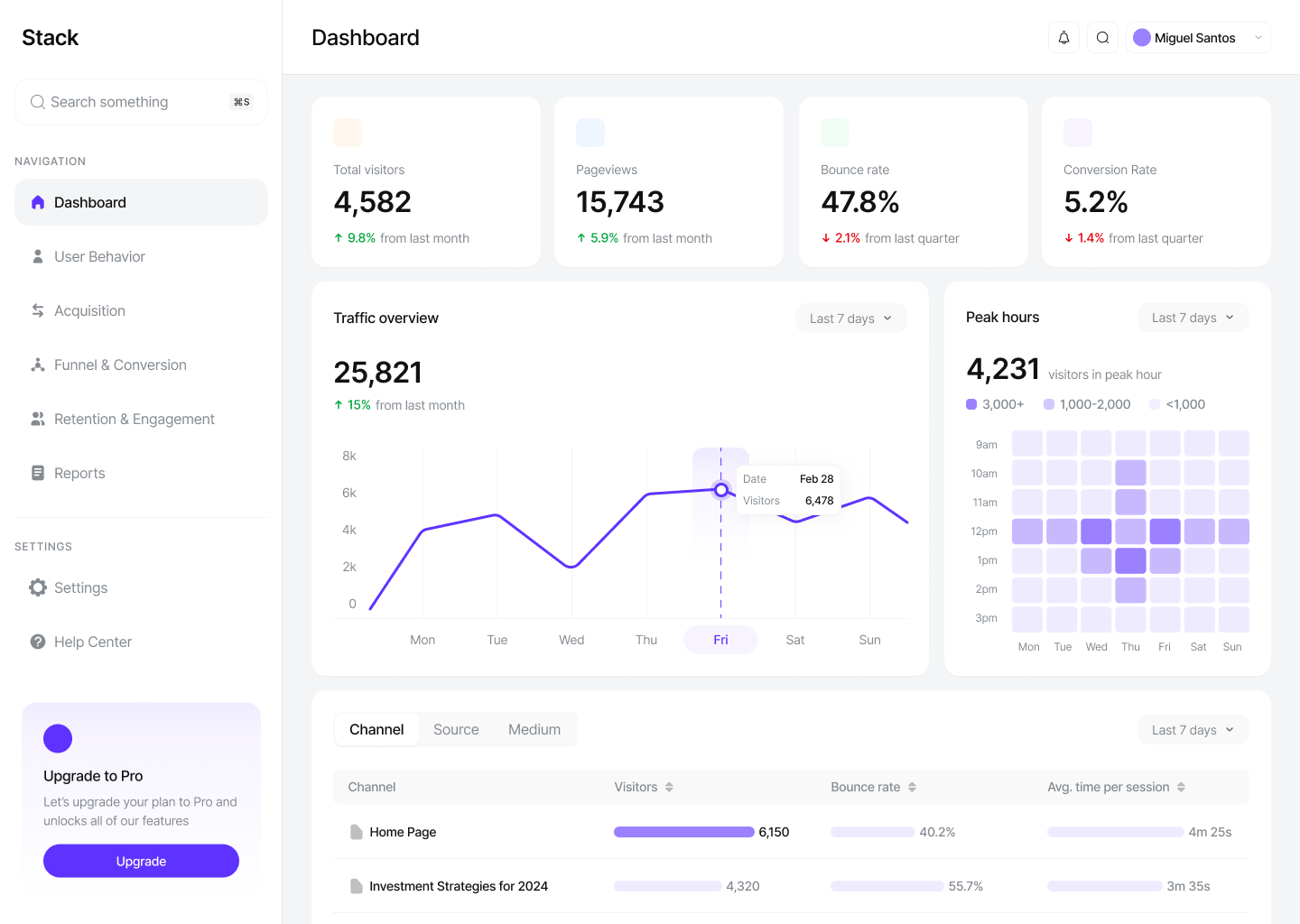Focus the Search something input field
The image size is (1300, 924).
(x=135, y=102)
